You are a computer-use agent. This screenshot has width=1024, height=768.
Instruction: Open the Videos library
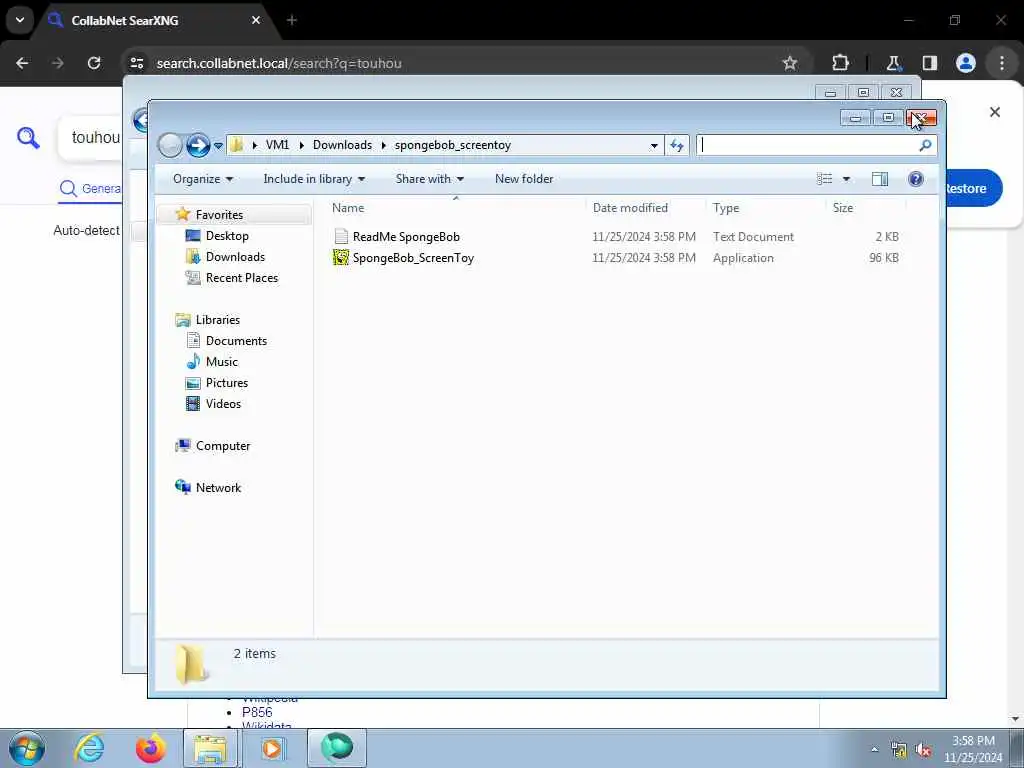click(223, 404)
